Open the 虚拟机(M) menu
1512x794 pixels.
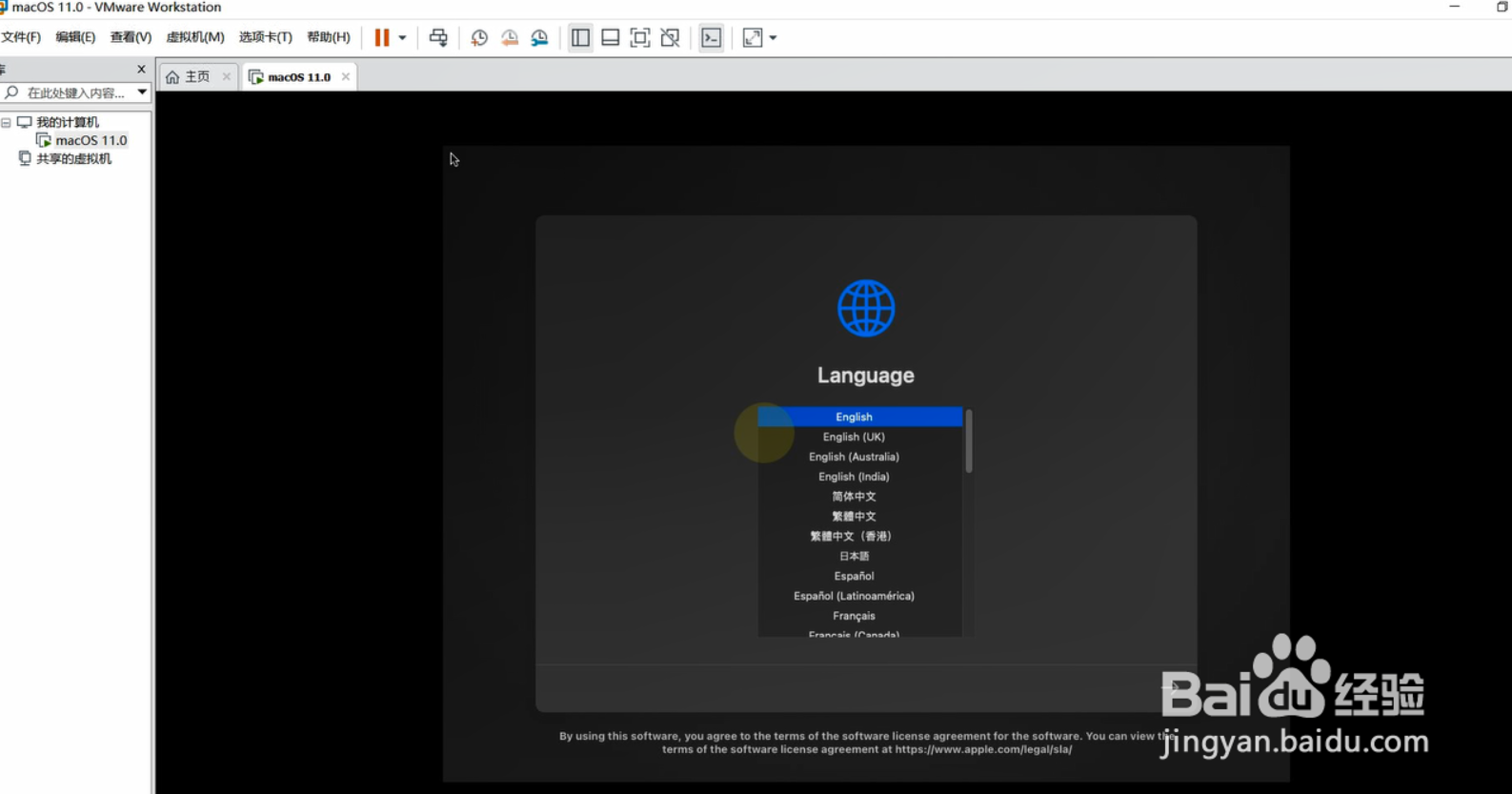pyautogui.click(x=195, y=37)
